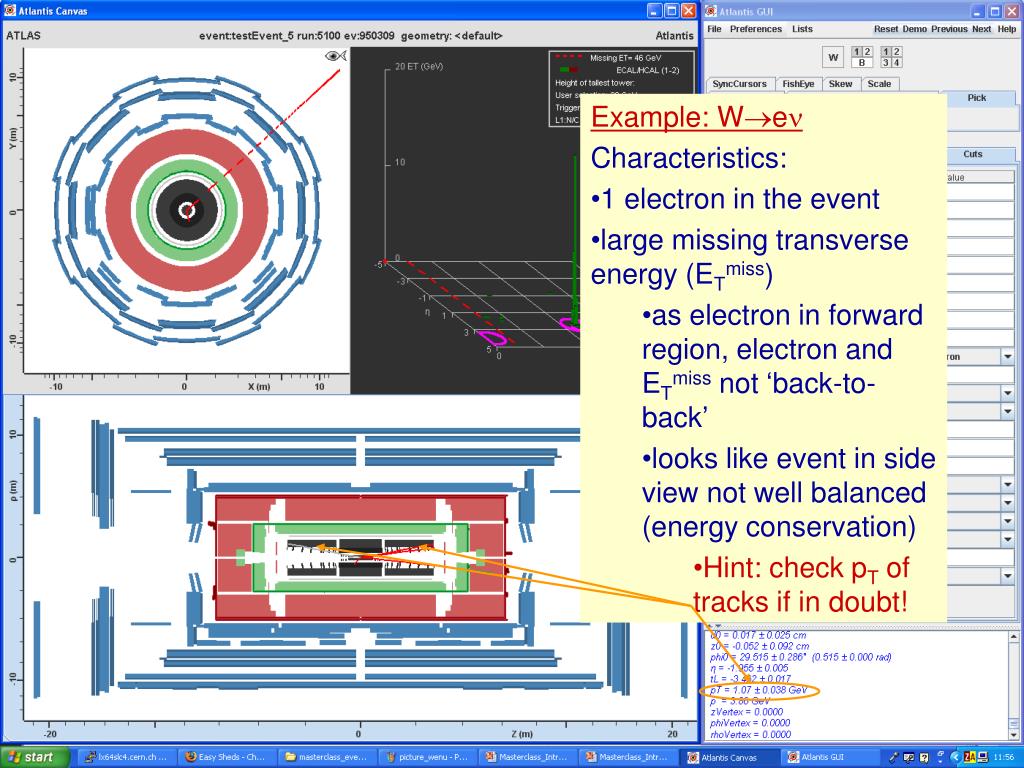Select window 3 in the four-window grid
1024x768 pixels.
point(885,63)
